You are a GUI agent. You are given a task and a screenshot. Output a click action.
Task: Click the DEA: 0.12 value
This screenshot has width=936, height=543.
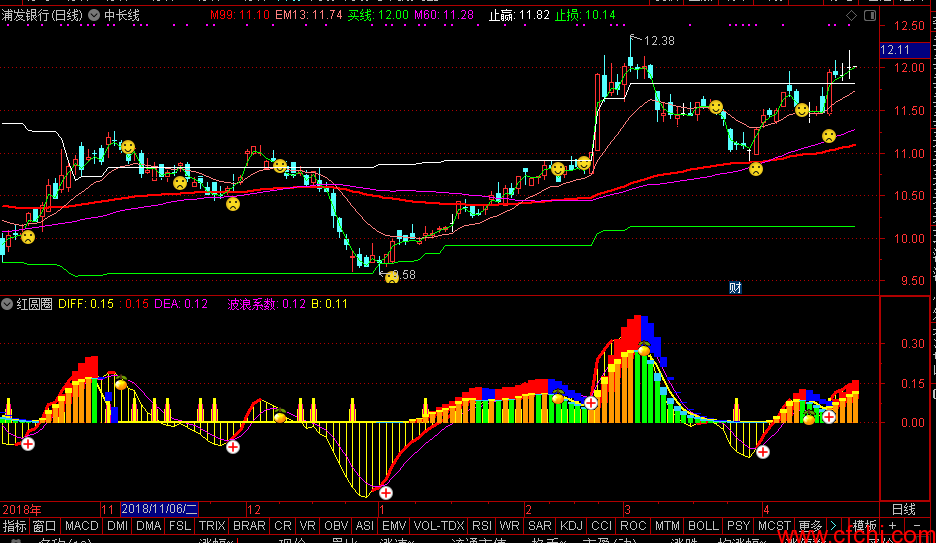coord(181,304)
